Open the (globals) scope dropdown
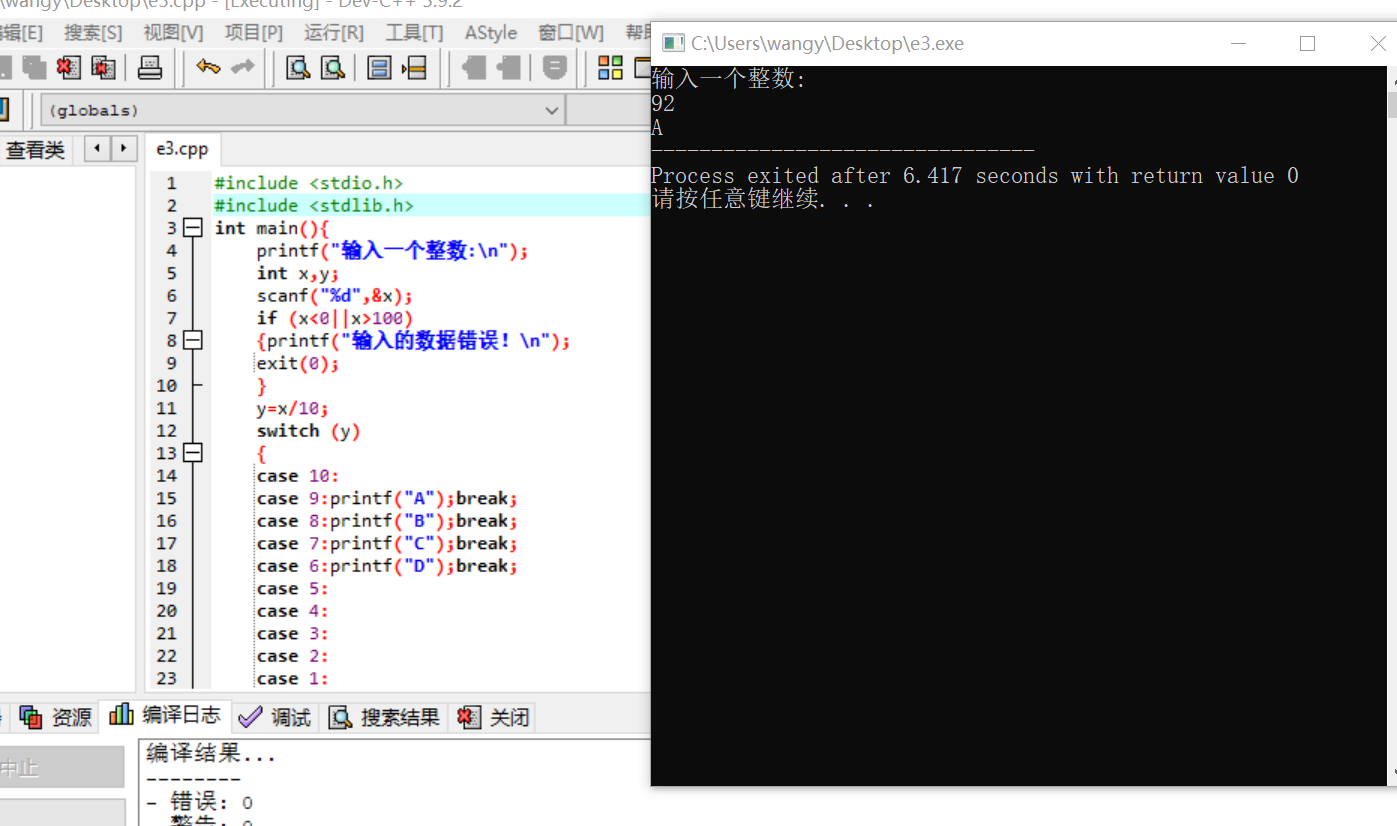The width and height of the screenshot is (1397, 826). [302, 110]
